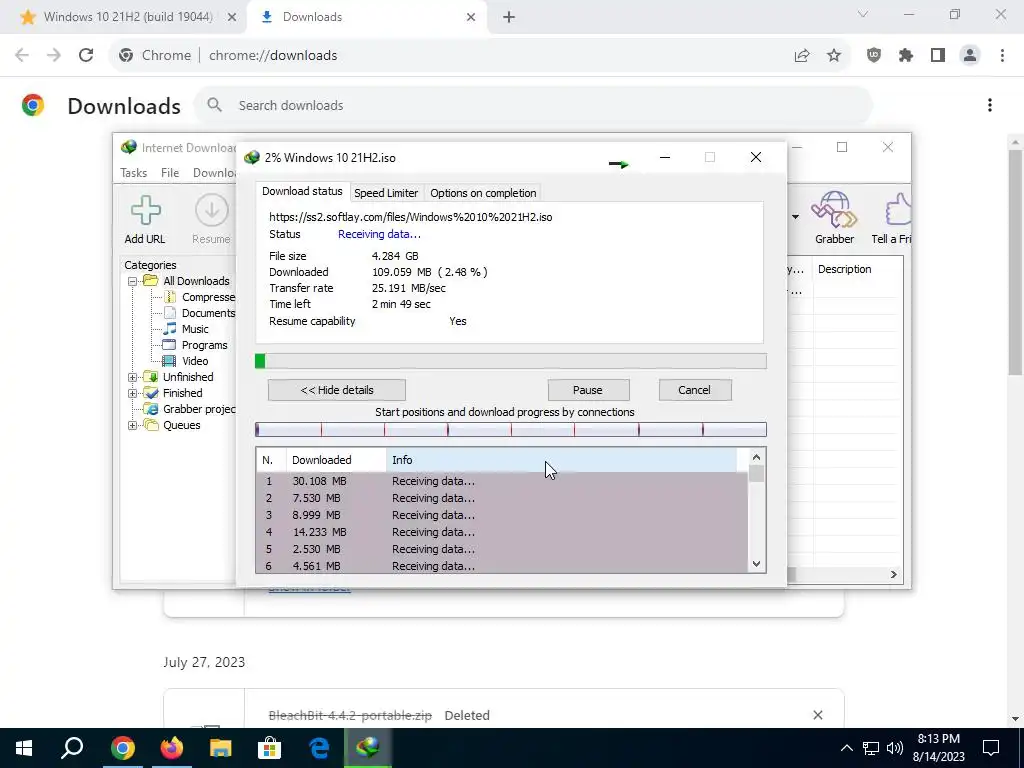The image size is (1024, 768).
Task: Expand the Queues tree node
Action: pyautogui.click(x=133, y=425)
